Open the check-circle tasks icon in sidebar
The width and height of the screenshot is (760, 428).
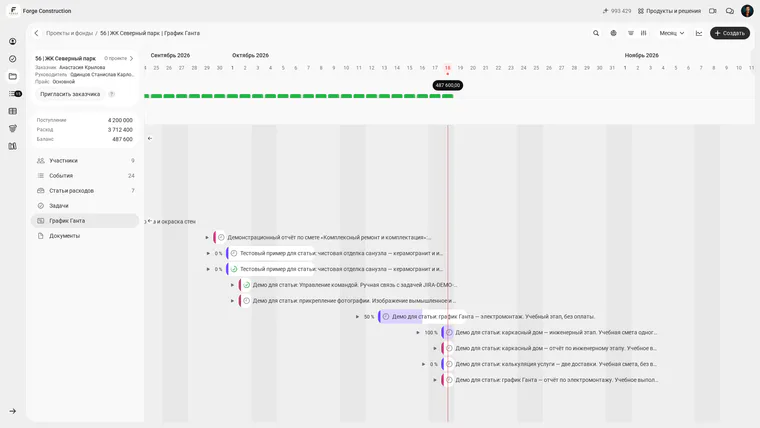tap(13, 59)
